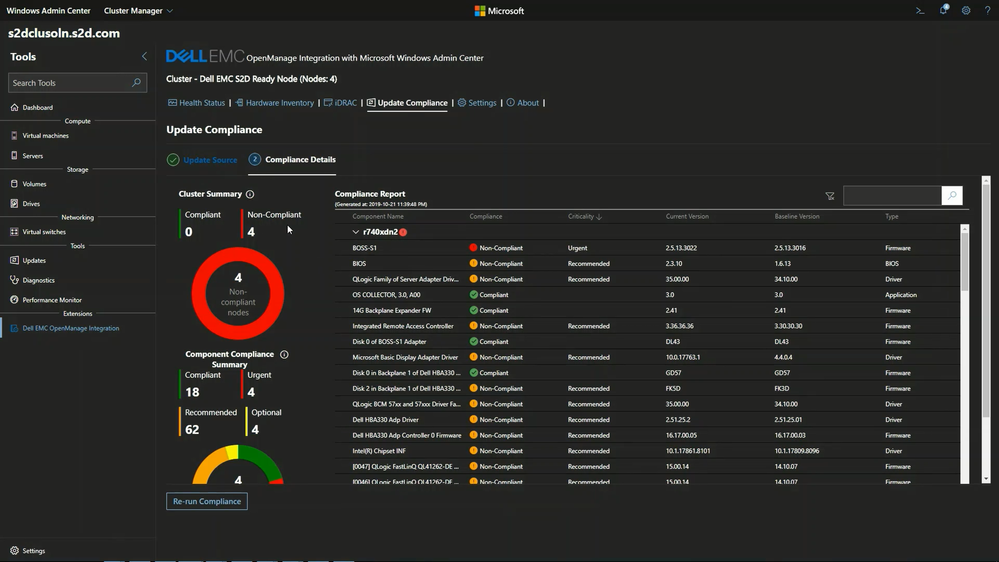Viewport: 999px width, 562px height.
Task: Open the compliance report filter icon
Action: click(830, 196)
